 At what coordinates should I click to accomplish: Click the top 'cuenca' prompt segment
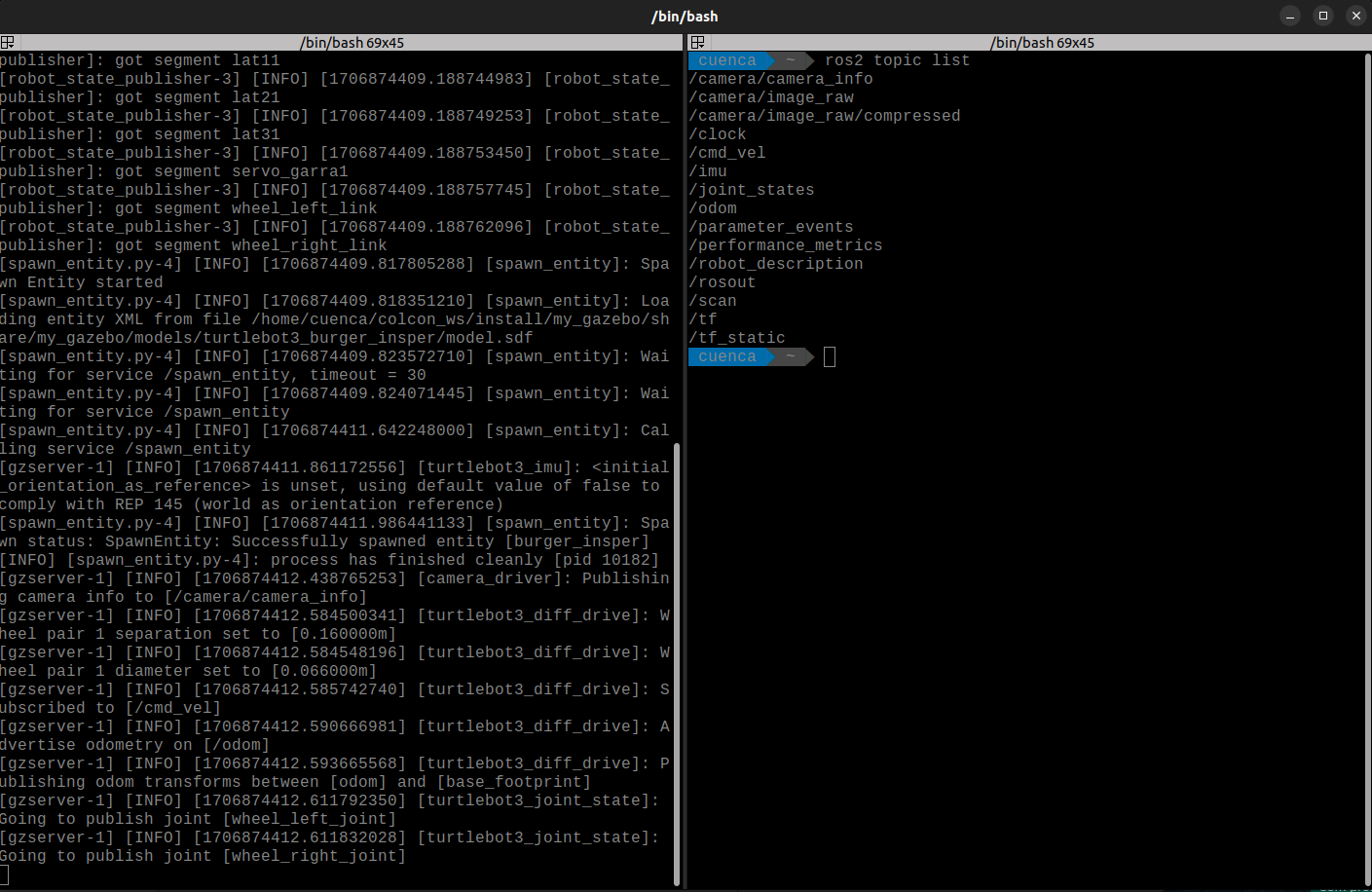point(727,60)
